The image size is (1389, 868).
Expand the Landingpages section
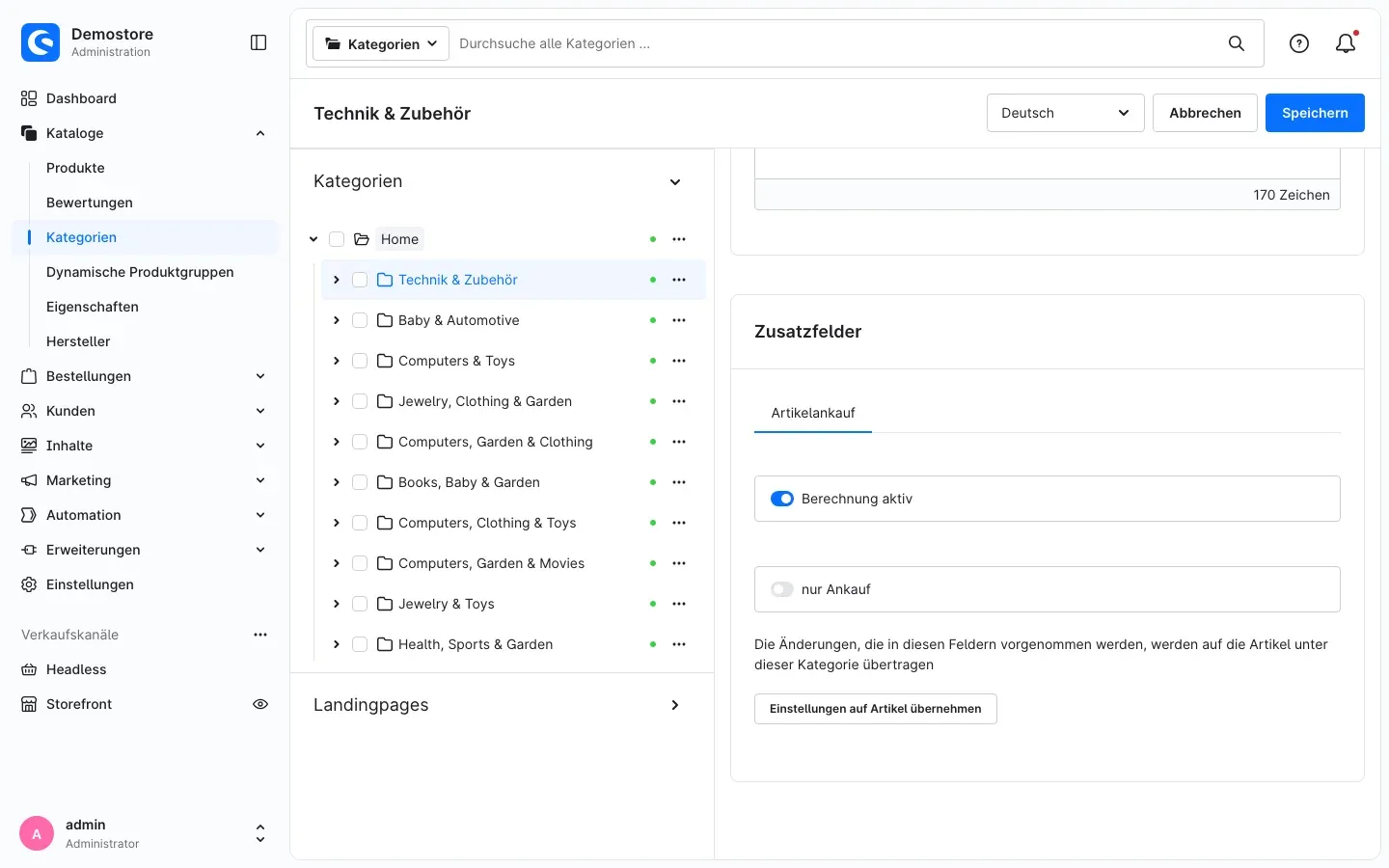[x=675, y=705]
